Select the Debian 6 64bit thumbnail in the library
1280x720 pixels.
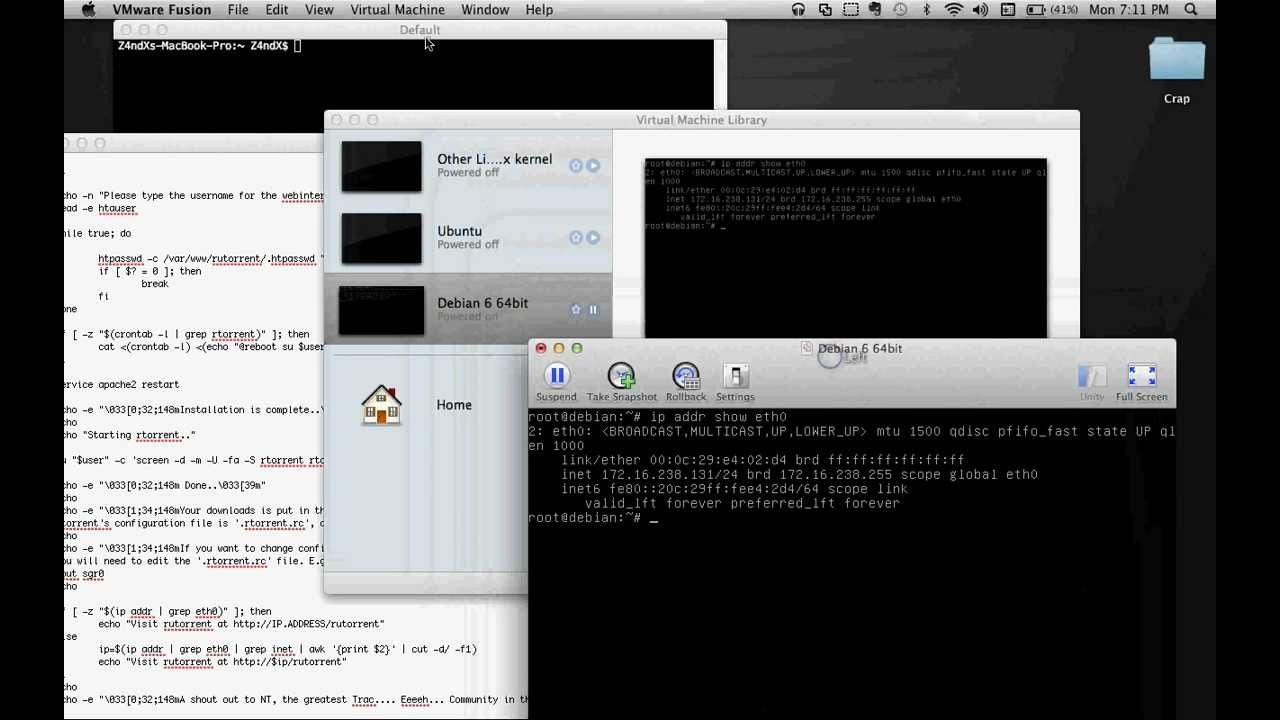381,310
